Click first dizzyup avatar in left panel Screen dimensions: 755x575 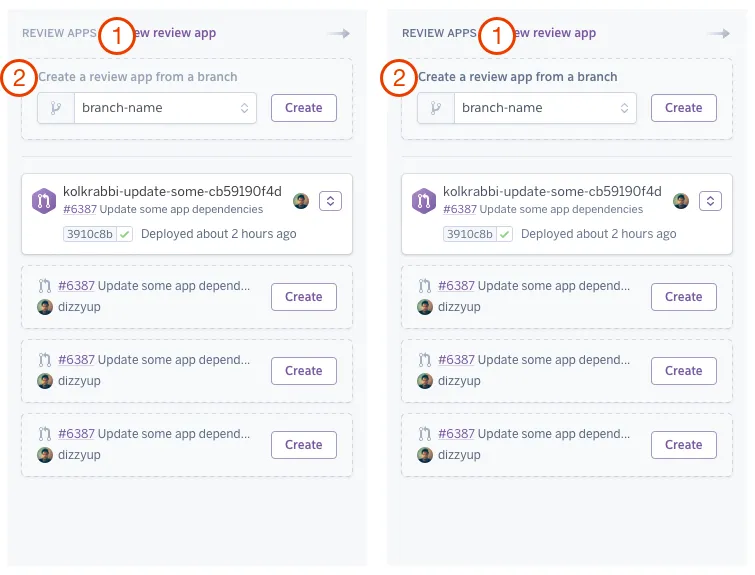(x=45, y=307)
